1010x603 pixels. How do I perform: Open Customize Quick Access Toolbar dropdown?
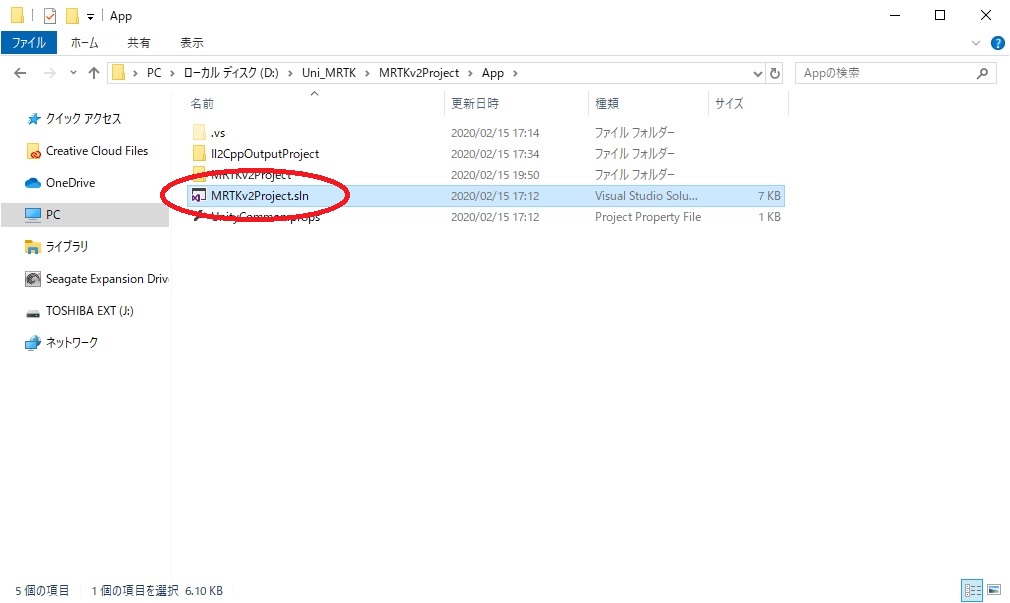click(x=90, y=16)
